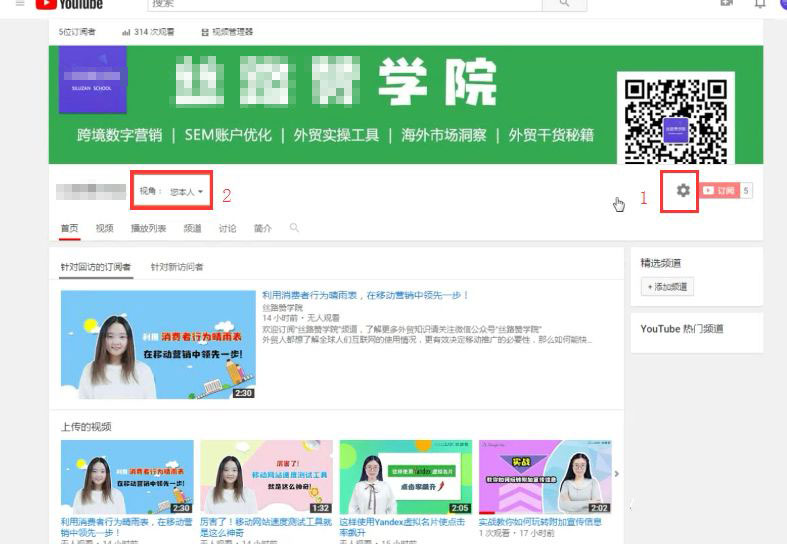This screenshot has height=544, width=787.
Task: View 314 次观看 analytics
Action: click(148, 32)
